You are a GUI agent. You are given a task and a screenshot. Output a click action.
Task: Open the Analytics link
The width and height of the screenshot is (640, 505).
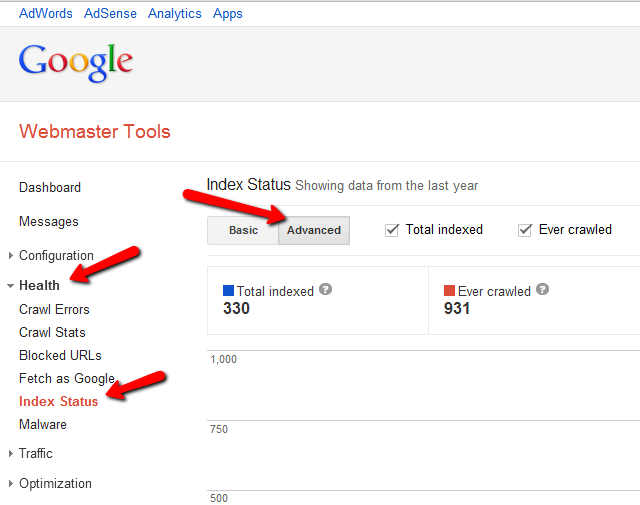point(175,13)
